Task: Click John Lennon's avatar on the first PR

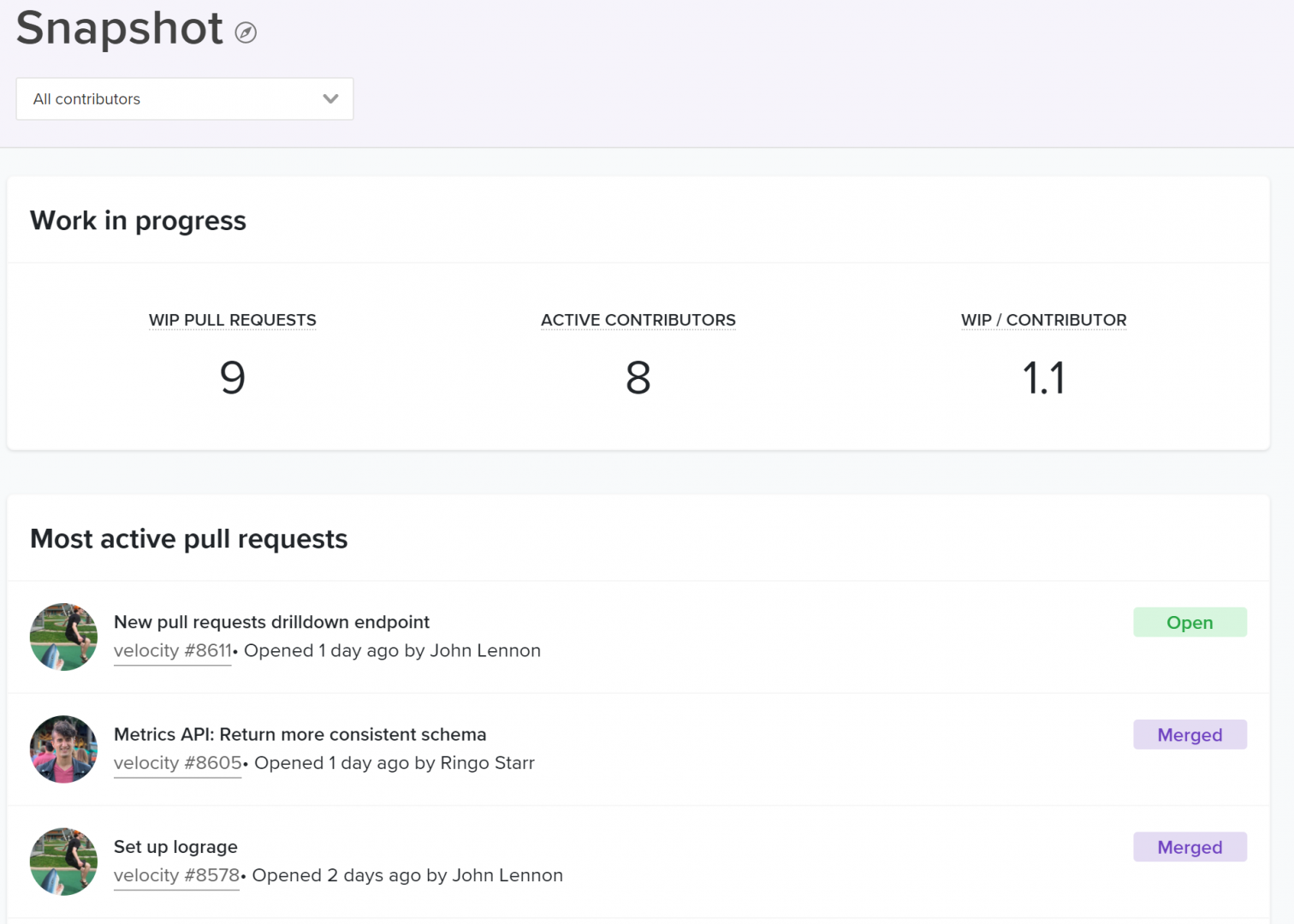Action: click(x=63, y=637)
